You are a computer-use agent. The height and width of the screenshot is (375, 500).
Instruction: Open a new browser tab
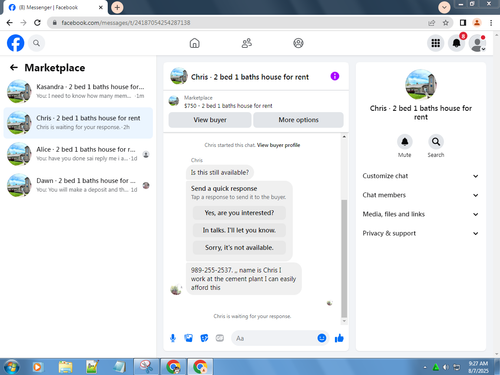coord(117,7)
